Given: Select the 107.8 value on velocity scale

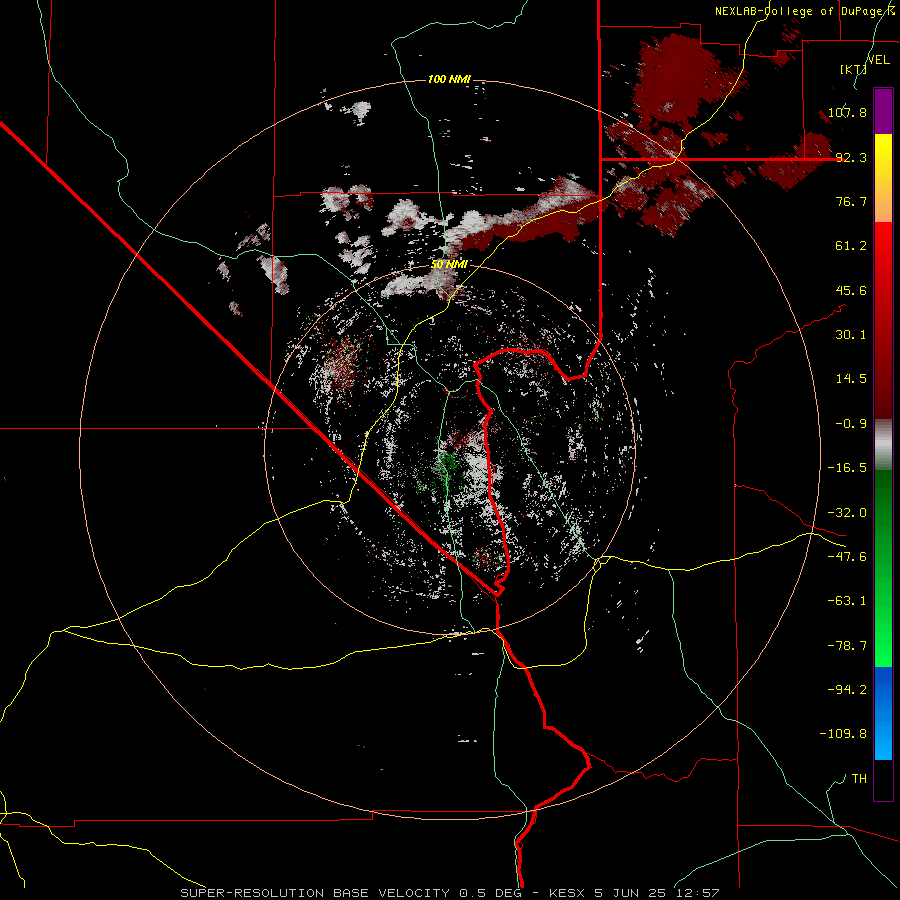Looking at the screenshot, I should [847, 112].
